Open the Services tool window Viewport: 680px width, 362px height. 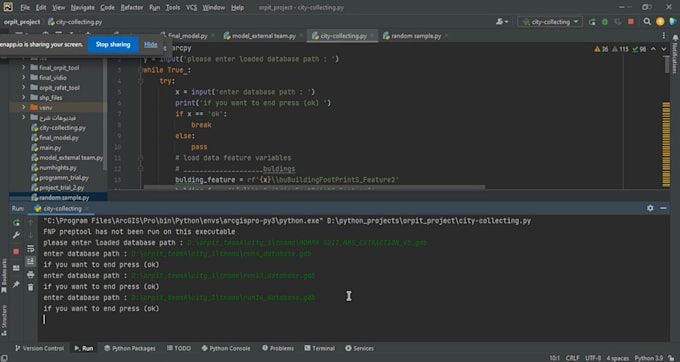pyautogui.click(x=360, y=348)
